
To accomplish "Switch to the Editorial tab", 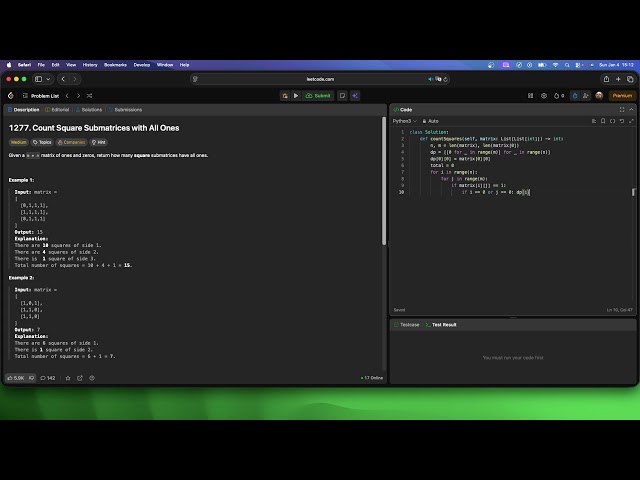I will 57,110.
